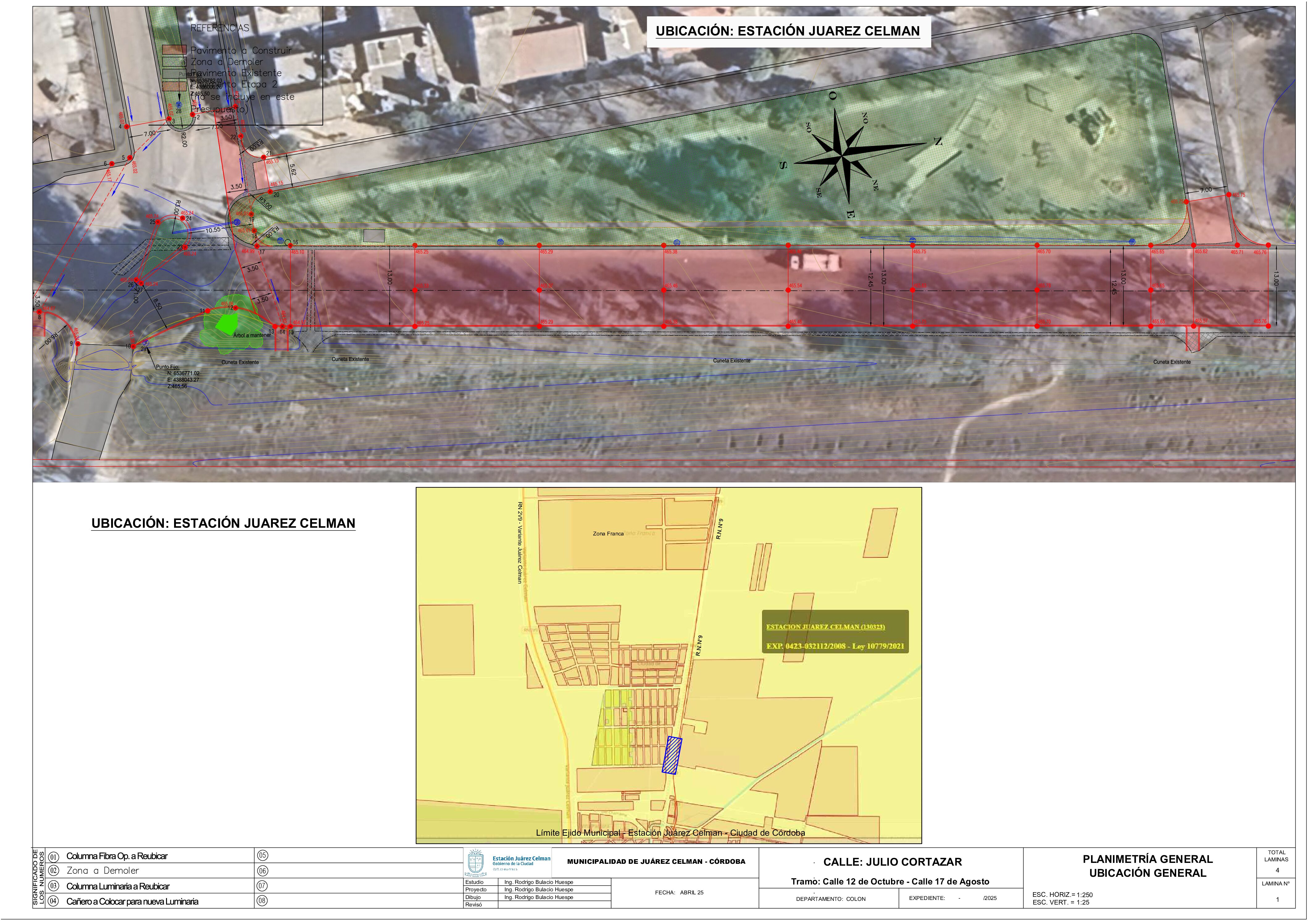Select circled number 08 in the key table
1308x924 pixels.
coord(263,901)
